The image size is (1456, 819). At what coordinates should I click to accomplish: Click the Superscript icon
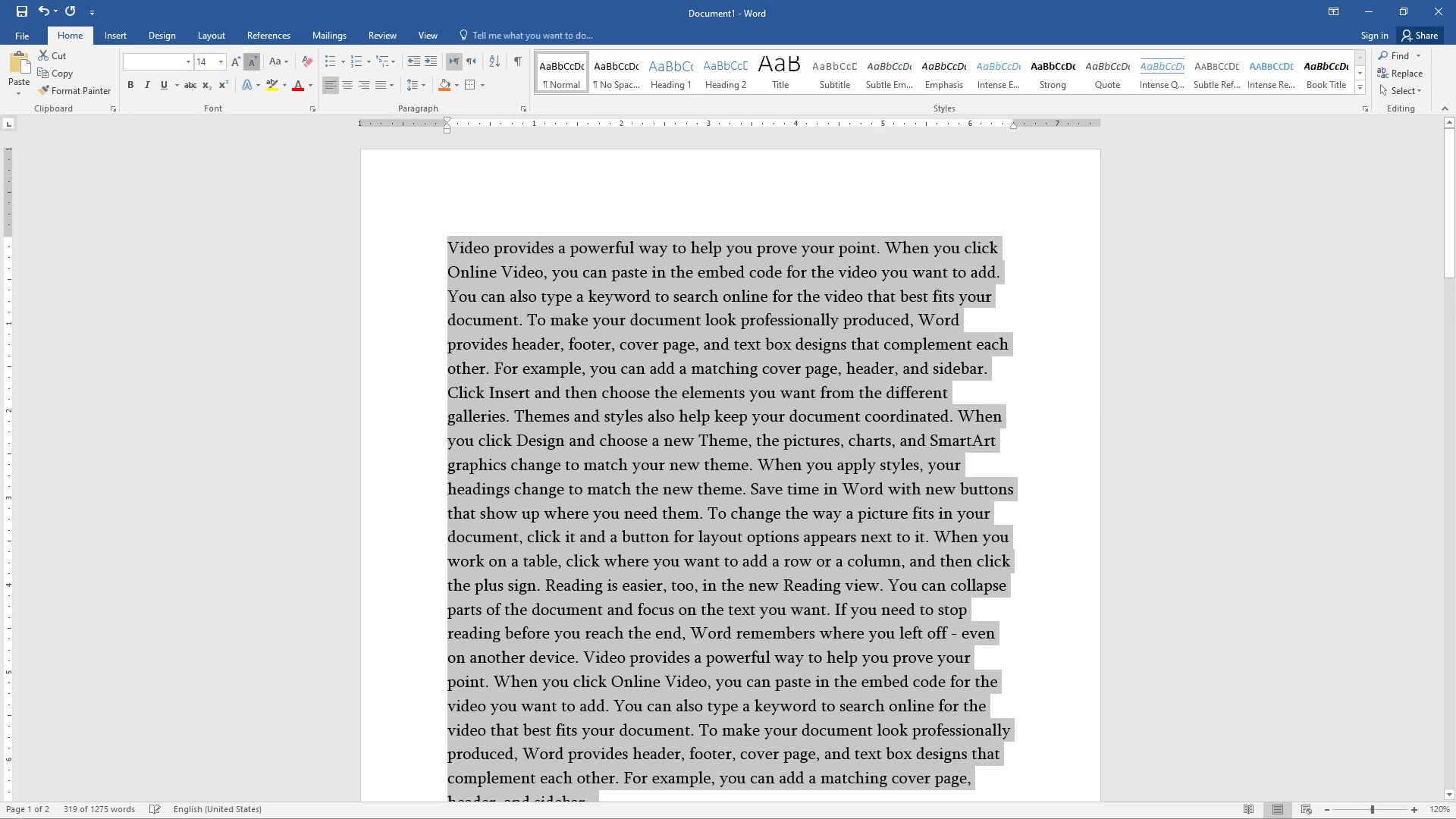coord(224,85)
